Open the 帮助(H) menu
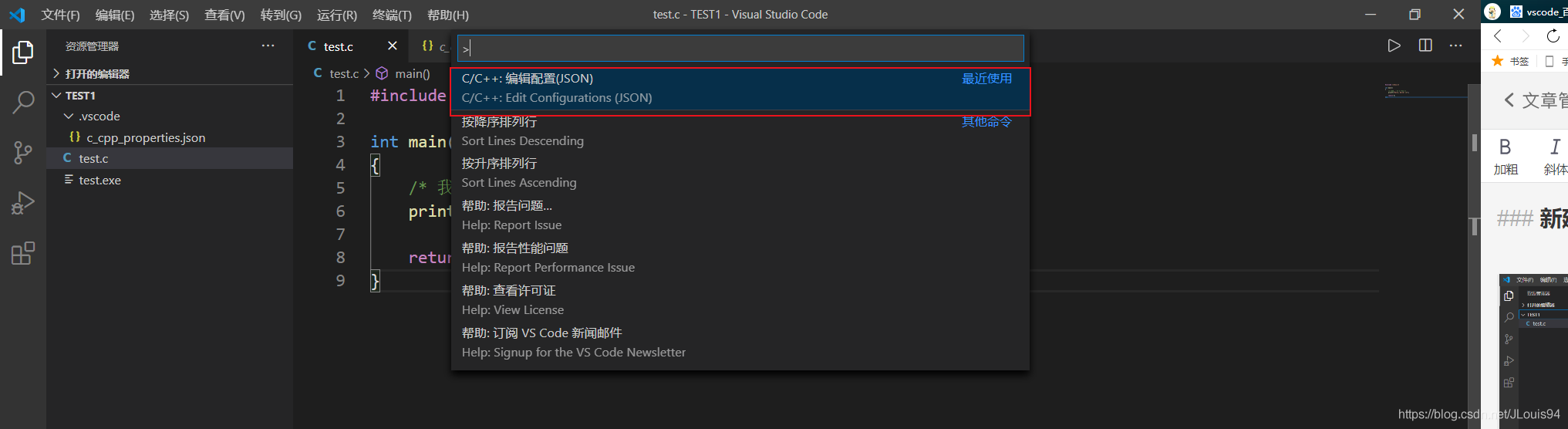1568x429 pixels. [x=447, y=15]
